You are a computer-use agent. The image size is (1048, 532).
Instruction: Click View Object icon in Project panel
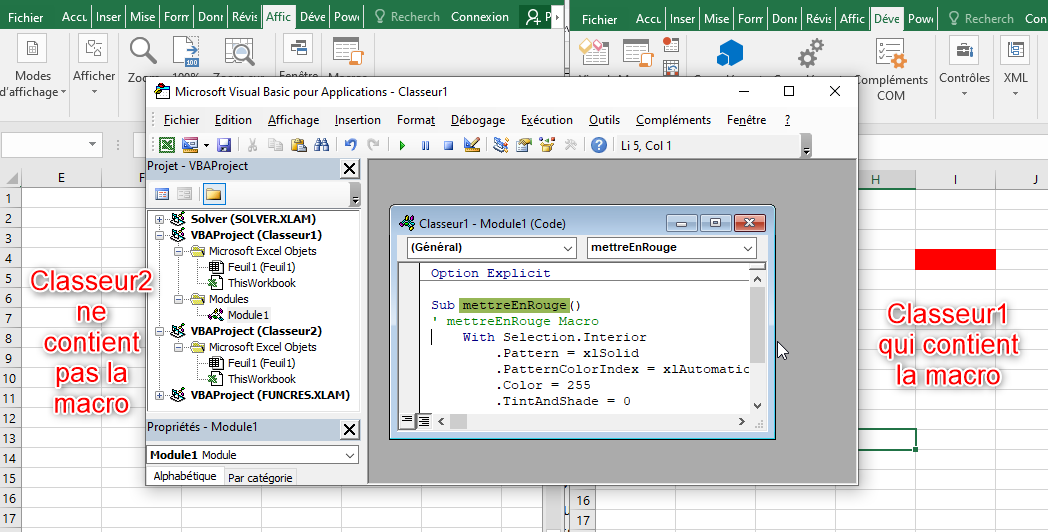(x=184, y=194)
